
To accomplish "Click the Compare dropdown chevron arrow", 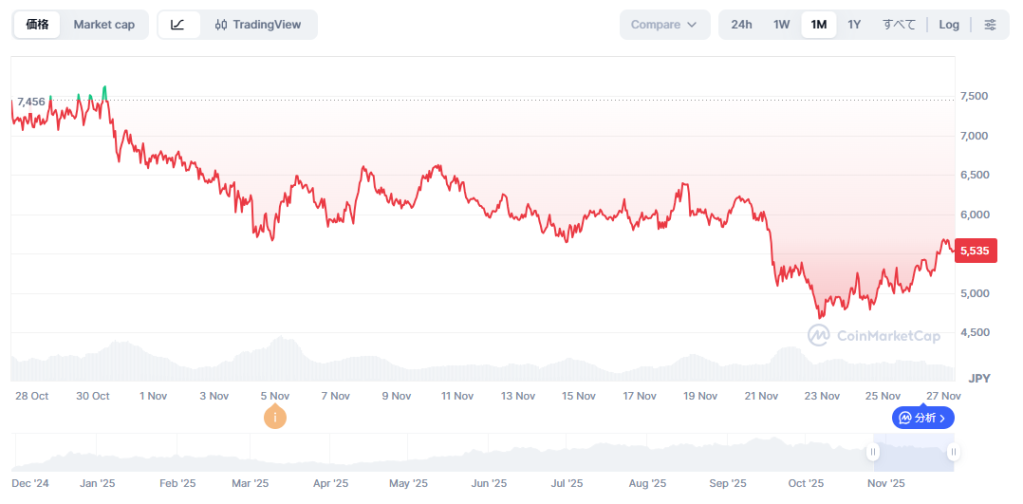I will [x=692, y=25].
